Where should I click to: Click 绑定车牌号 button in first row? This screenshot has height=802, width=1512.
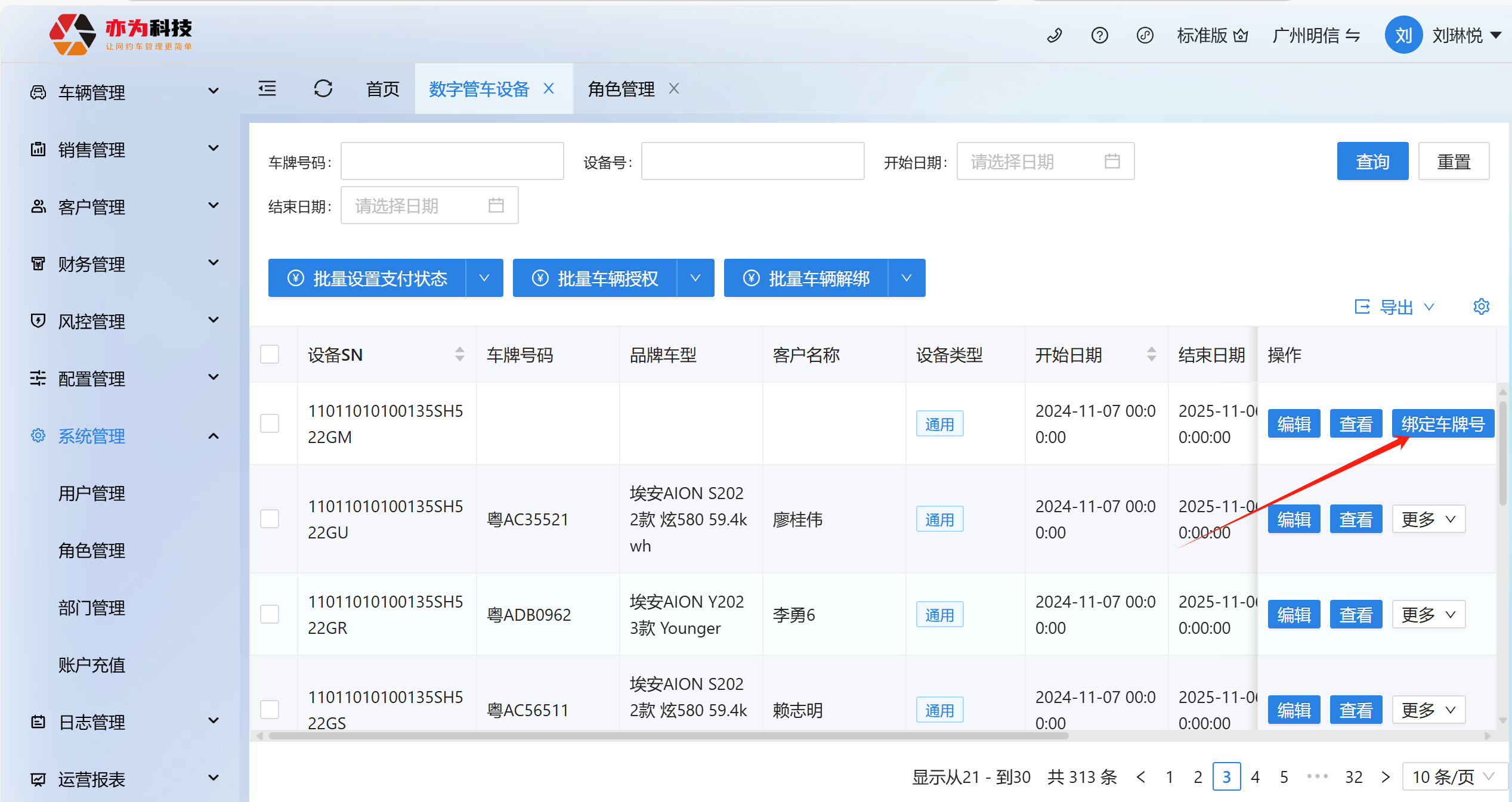[1442, 424]
